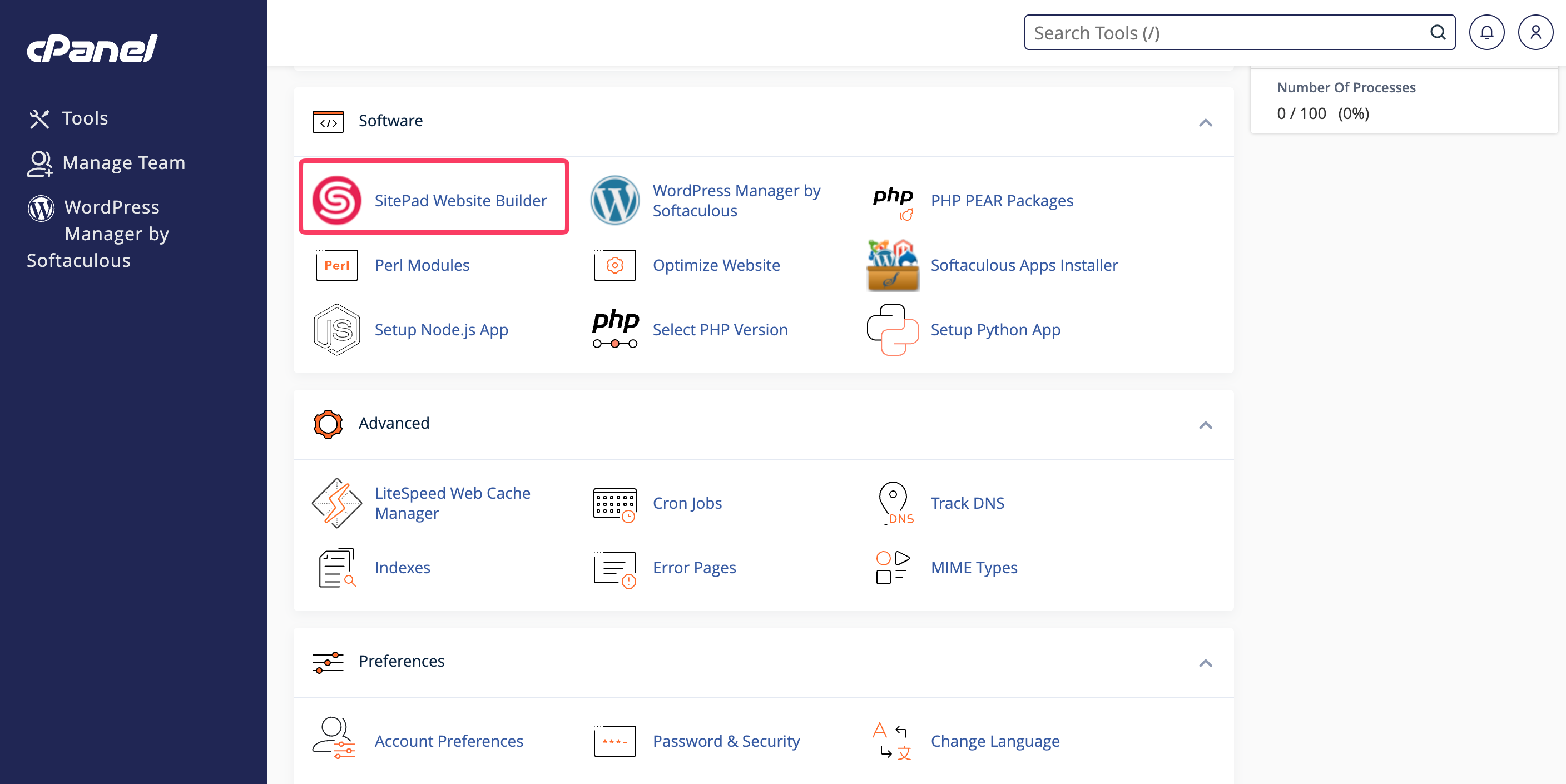Open WordPress Manager by Softaculous link in Software
Image resolution: width=1566 pixels, height=784 pixels.
point(737,200)
